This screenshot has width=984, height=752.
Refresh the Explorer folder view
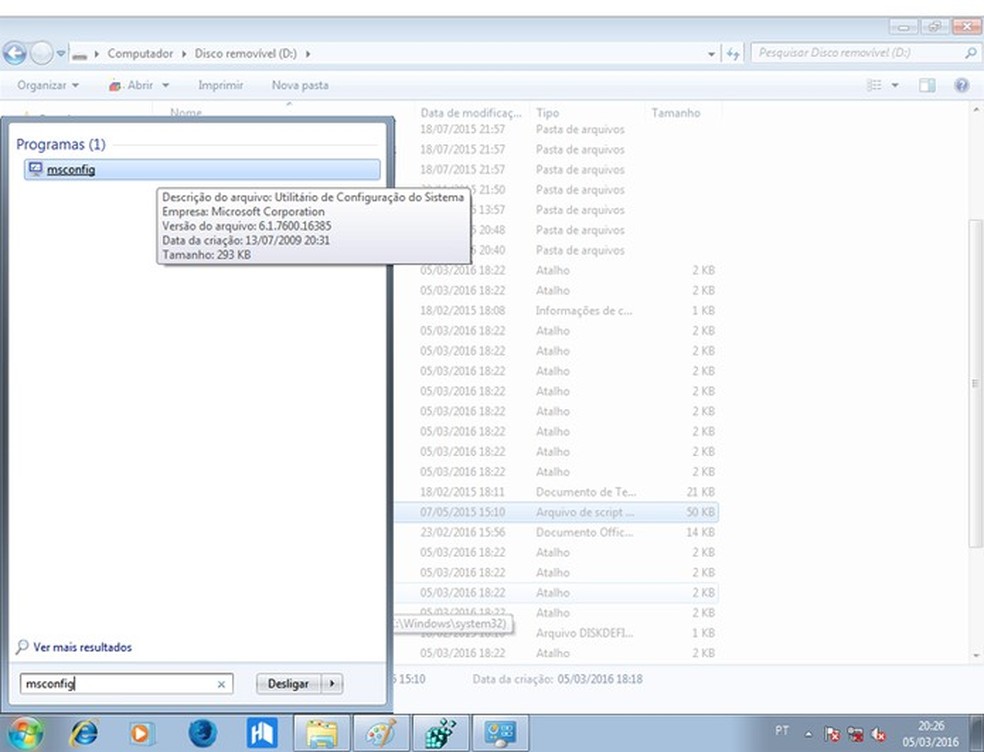[x=733, y=54]
